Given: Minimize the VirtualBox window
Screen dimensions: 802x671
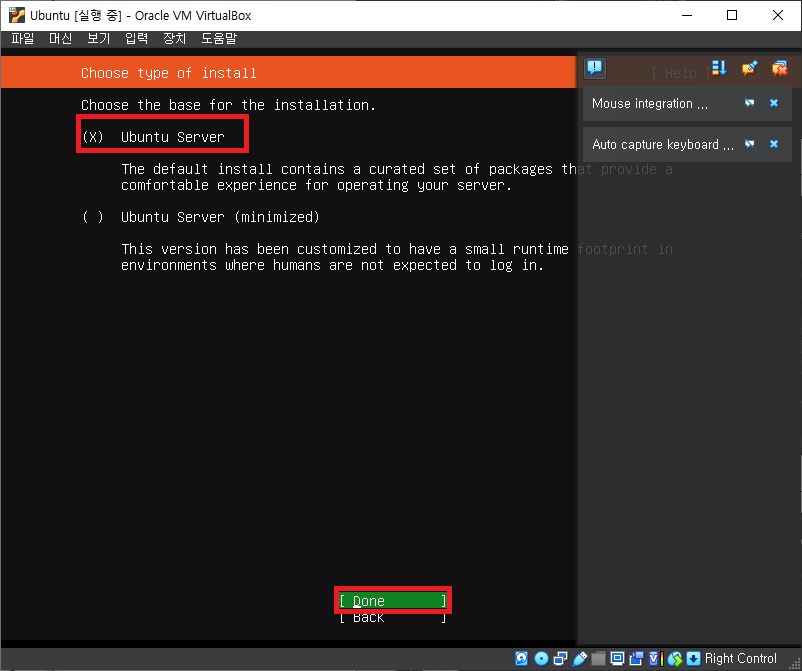Looking at the screenshot, I should pos(687,15).
